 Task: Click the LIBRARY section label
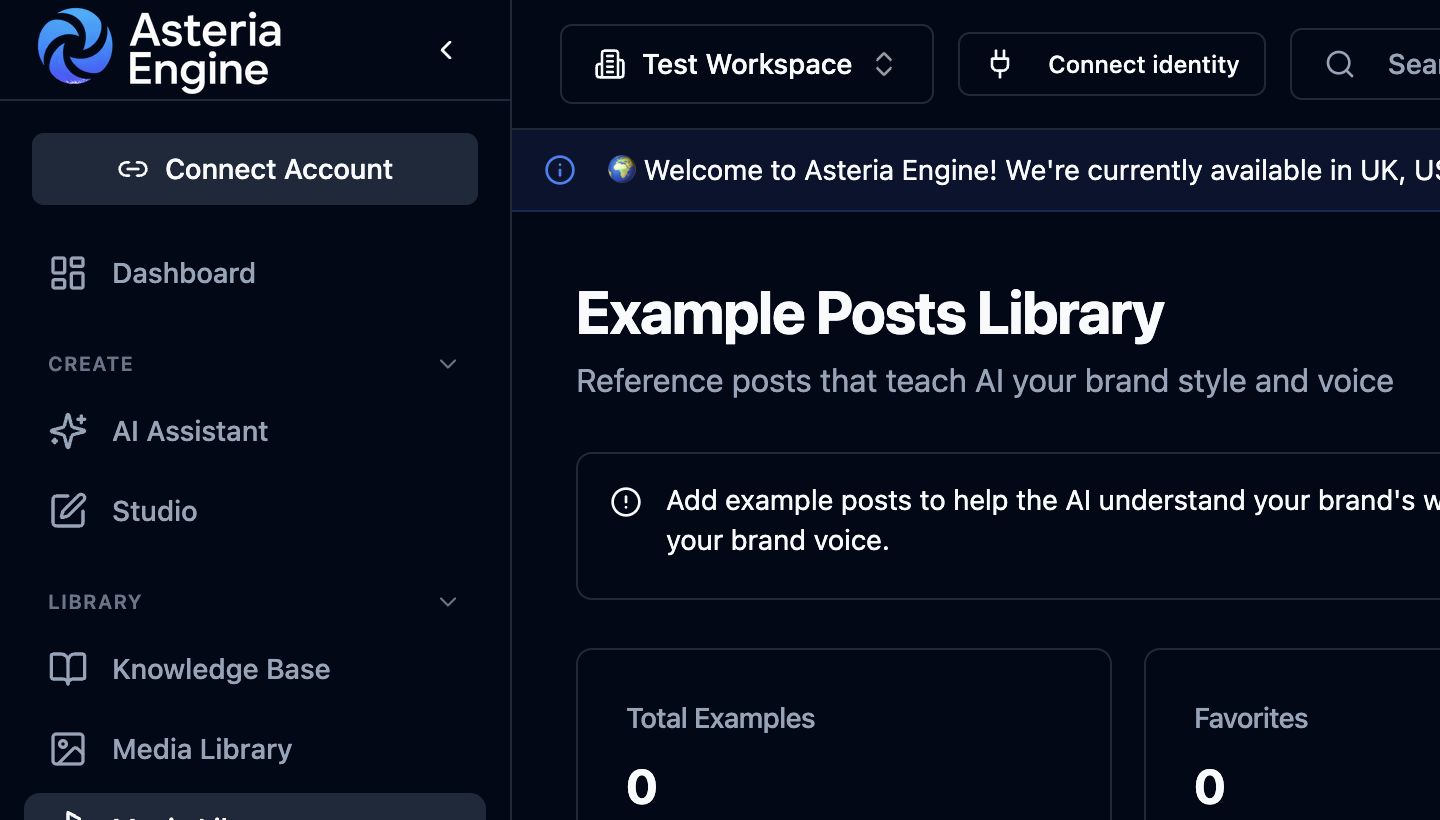coord(95,602)
